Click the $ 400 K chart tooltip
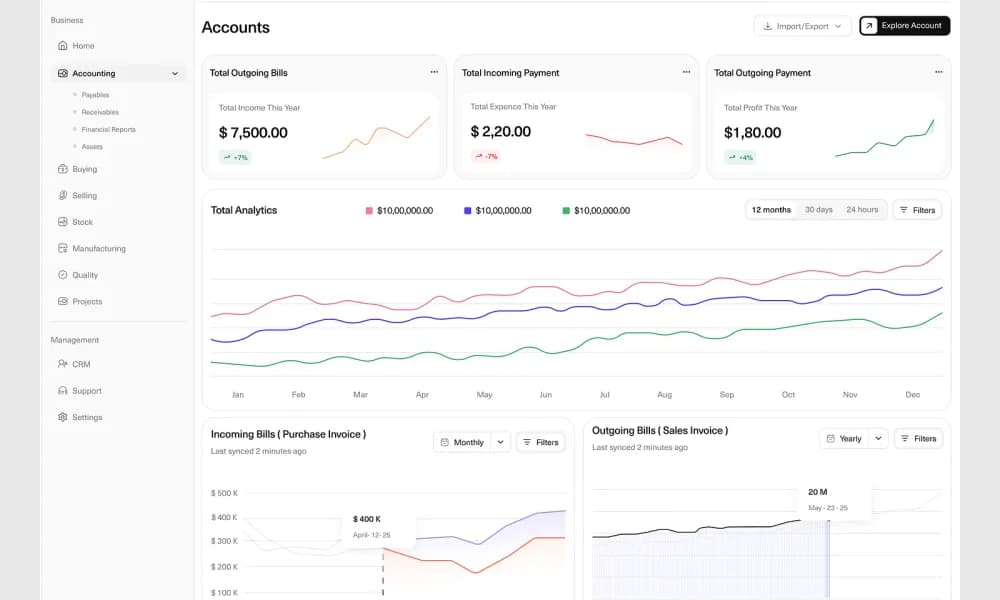 [379, 527]
